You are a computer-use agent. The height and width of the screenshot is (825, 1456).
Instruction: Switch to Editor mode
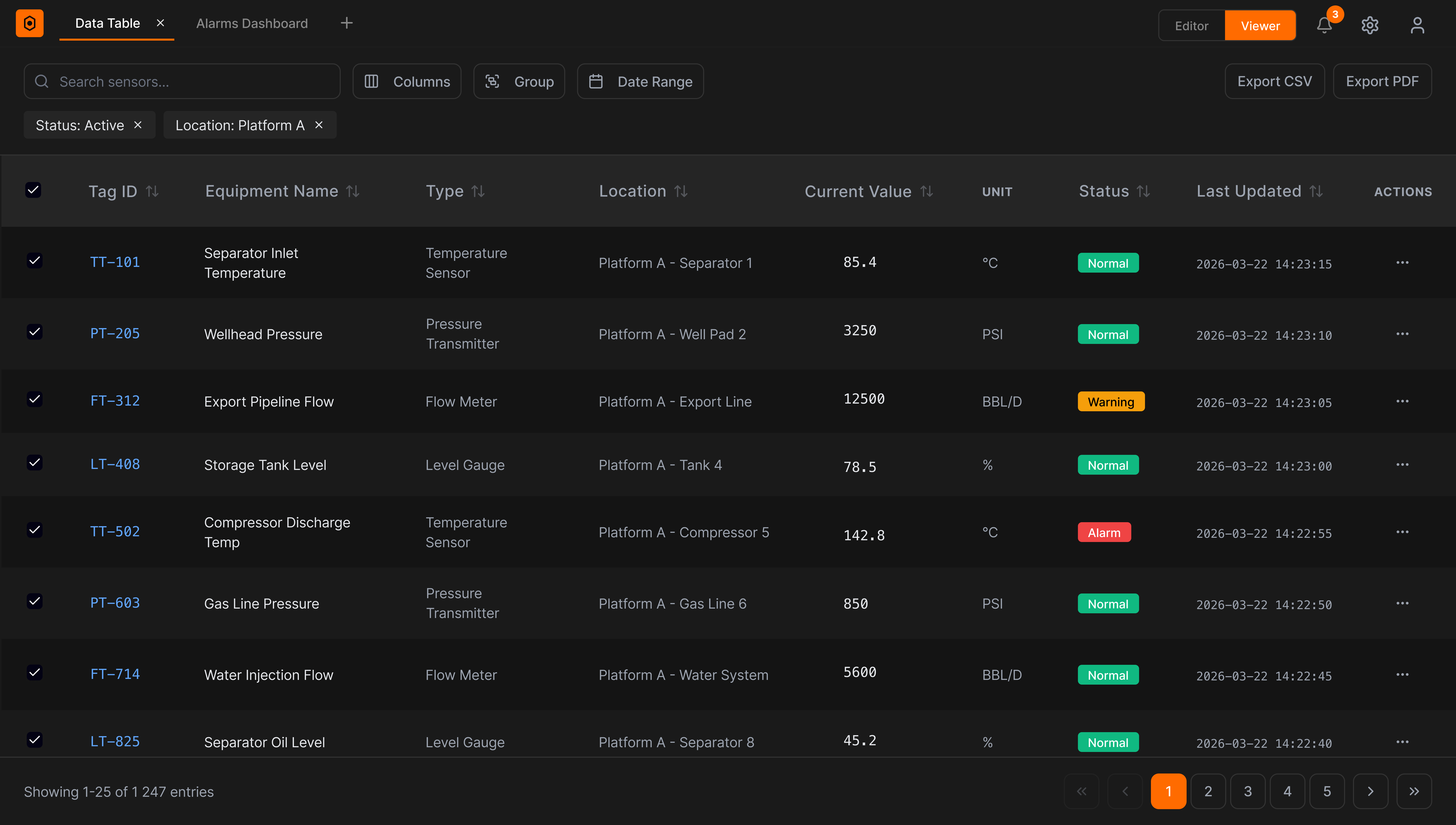tap(1192, 26)
